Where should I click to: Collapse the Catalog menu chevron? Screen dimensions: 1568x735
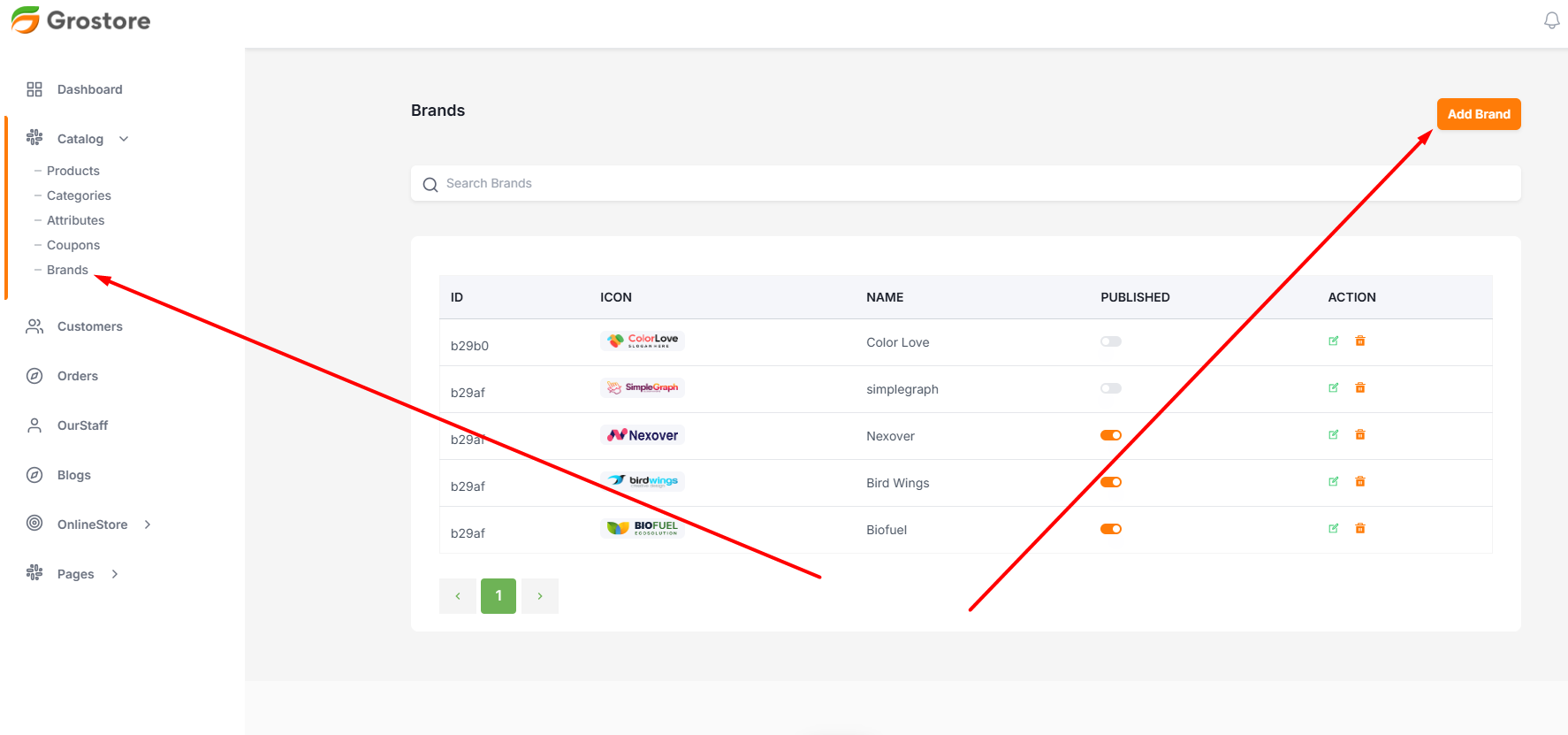124,139
